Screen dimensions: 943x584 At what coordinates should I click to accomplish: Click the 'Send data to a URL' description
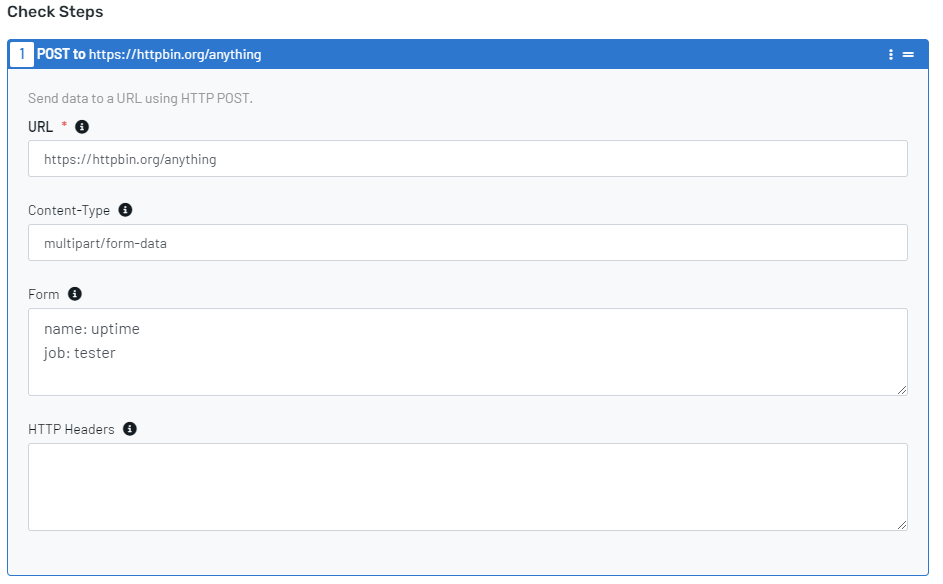click(140, 98)
